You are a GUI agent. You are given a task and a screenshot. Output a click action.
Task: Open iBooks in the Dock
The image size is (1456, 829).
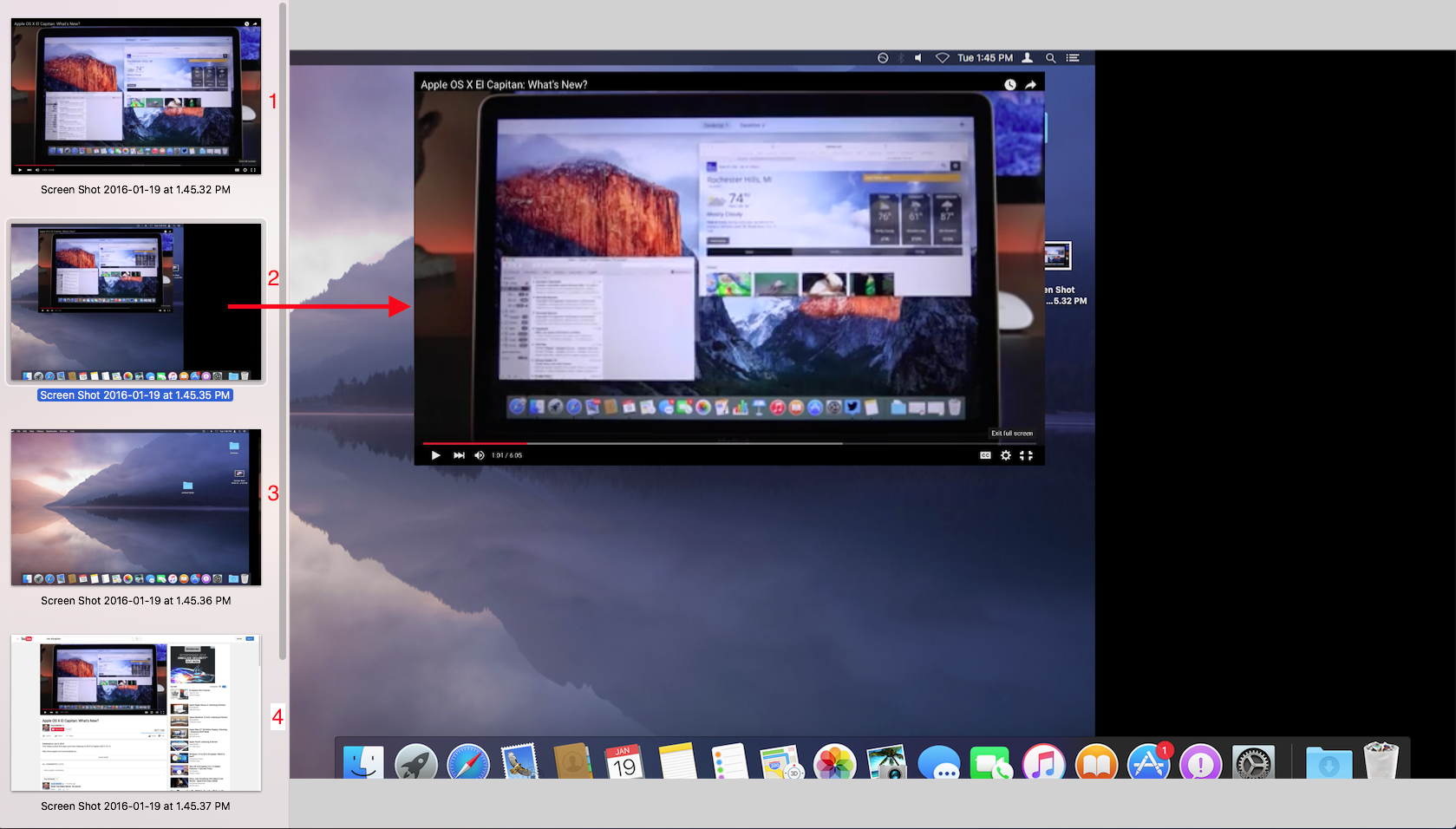pyautogui.click(x=1096, y=761)
